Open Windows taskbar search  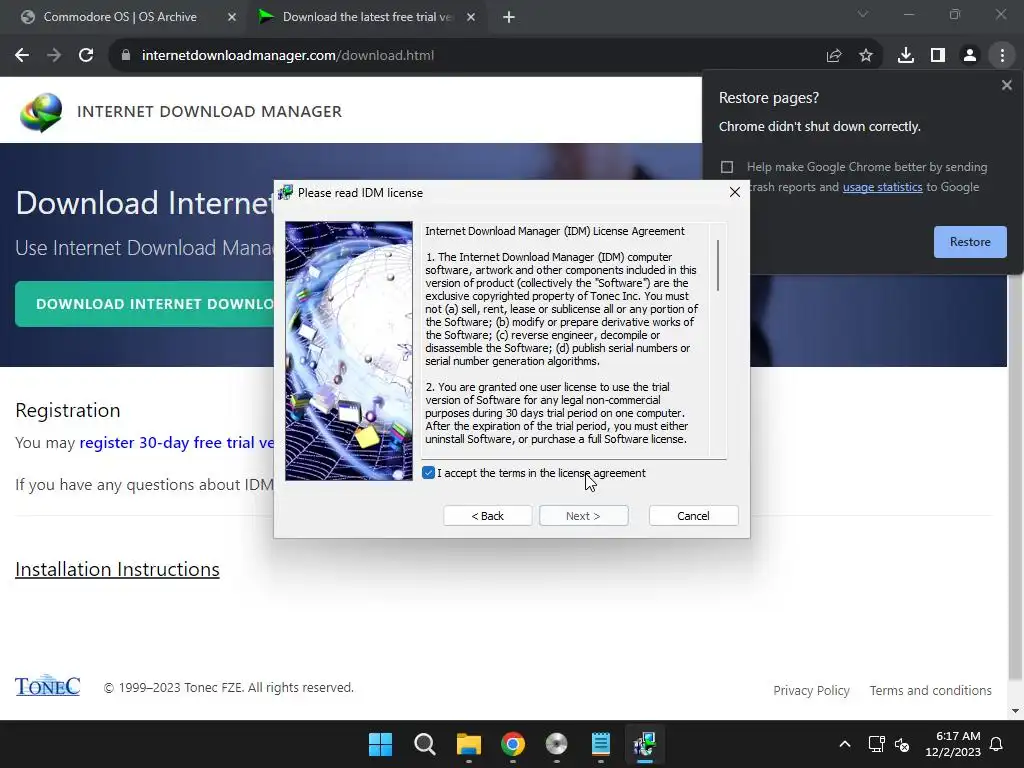click(x=424, y=744)
